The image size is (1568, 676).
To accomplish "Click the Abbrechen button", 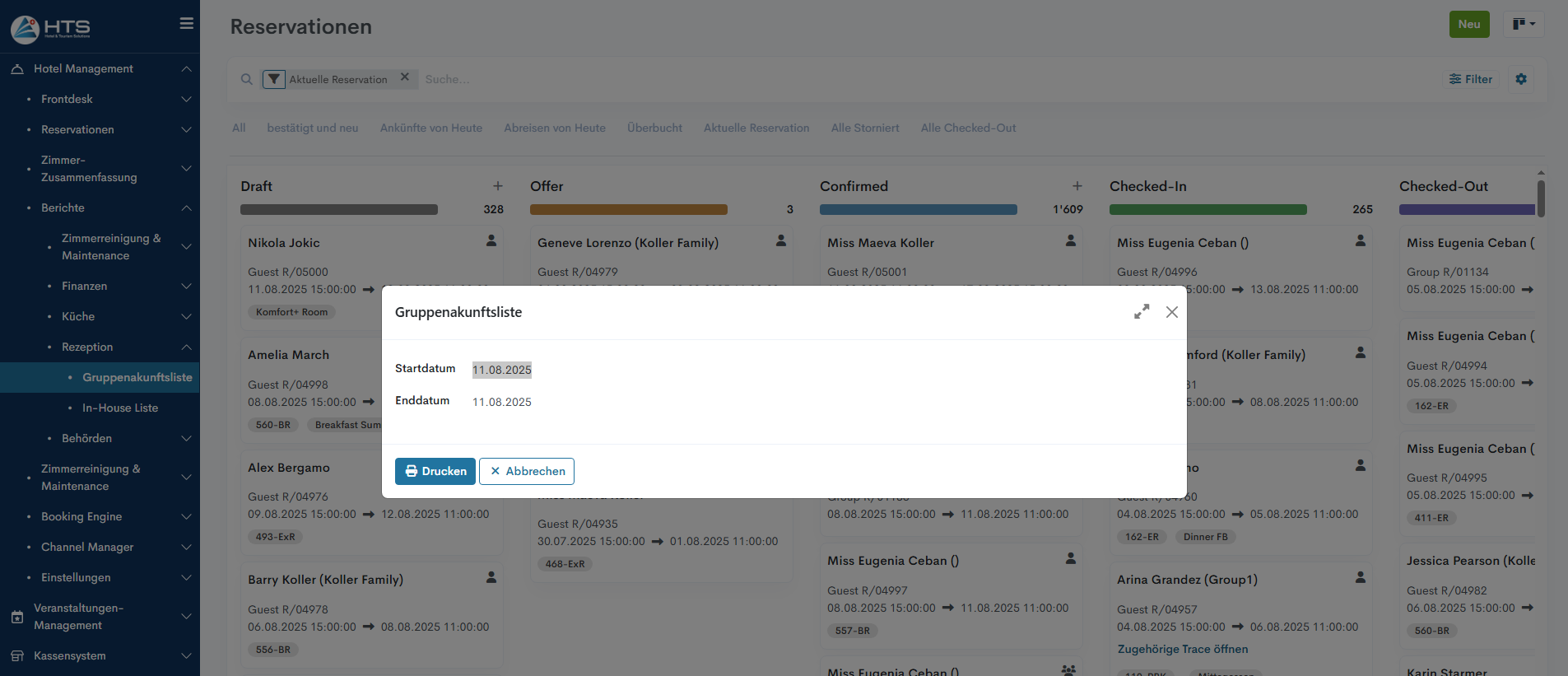I will pyautogui.click(x=527, y=471).
